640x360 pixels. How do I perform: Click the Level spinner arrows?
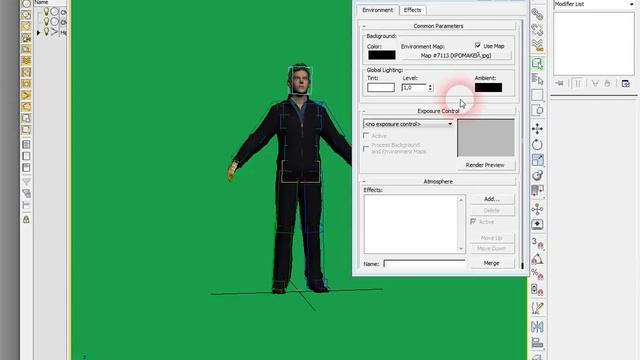[430, 88]
